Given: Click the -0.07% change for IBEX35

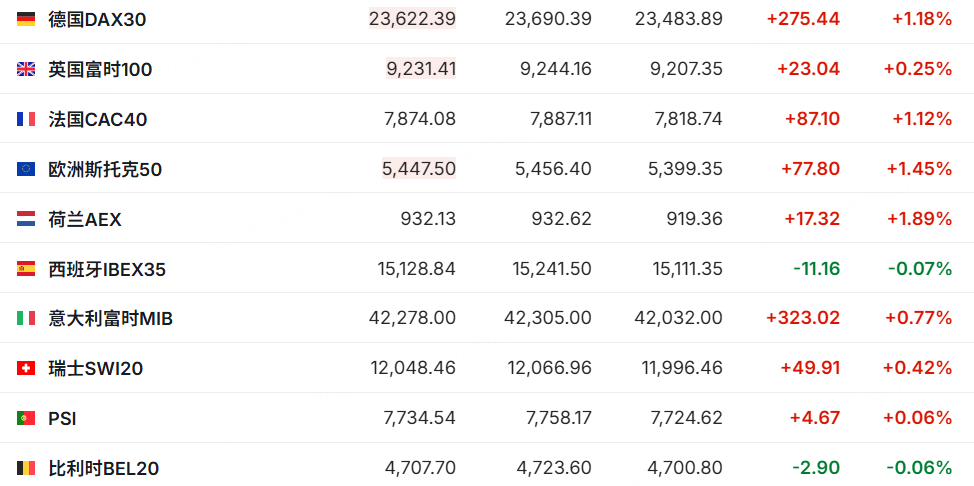Looking at the screenshot, I should tap(920, 268).
